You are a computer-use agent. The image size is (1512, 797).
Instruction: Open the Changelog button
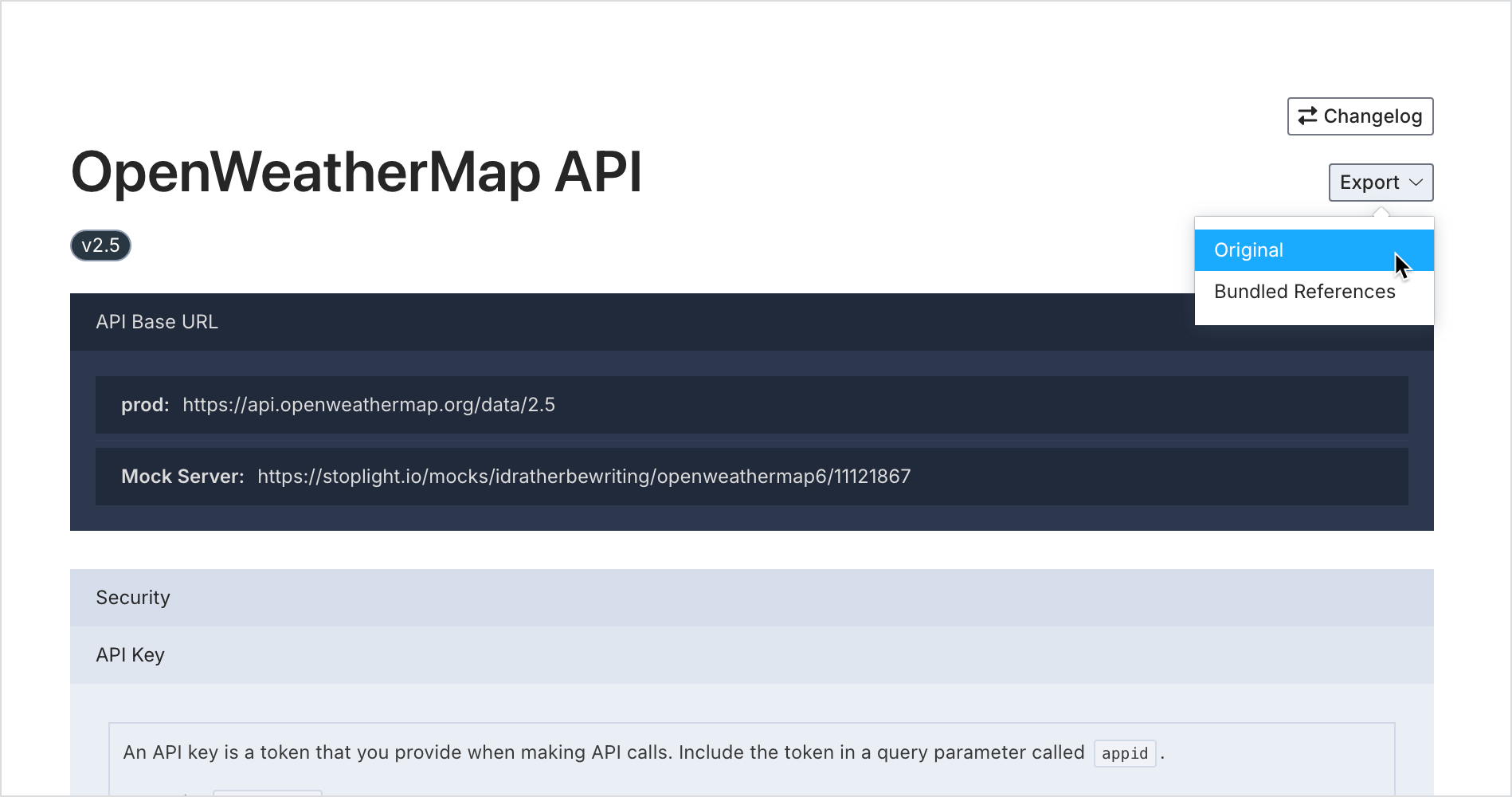coord(1360,116)
